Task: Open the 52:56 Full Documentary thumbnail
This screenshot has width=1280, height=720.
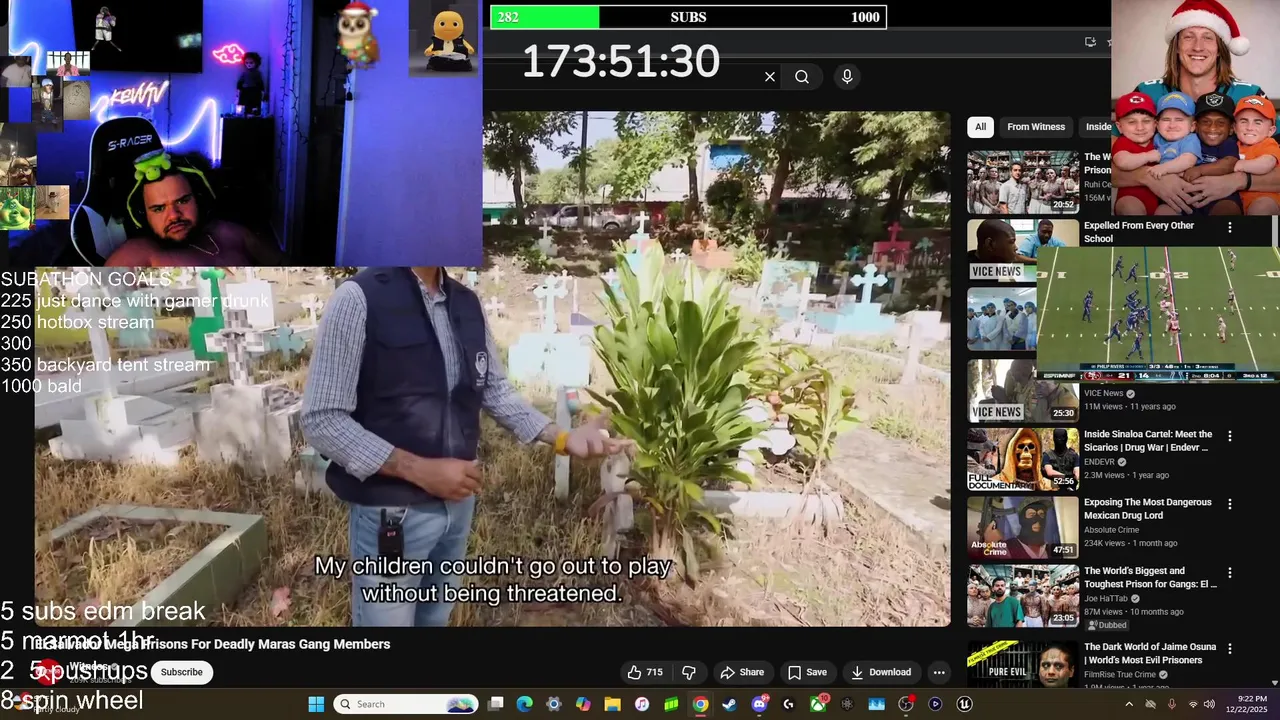Action: (x=1023, y=459)
